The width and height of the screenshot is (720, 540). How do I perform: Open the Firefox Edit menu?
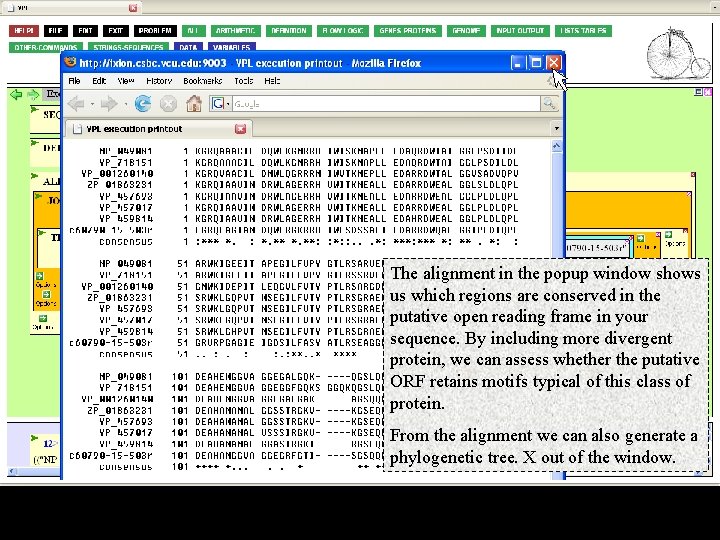[x=99, y=81]
